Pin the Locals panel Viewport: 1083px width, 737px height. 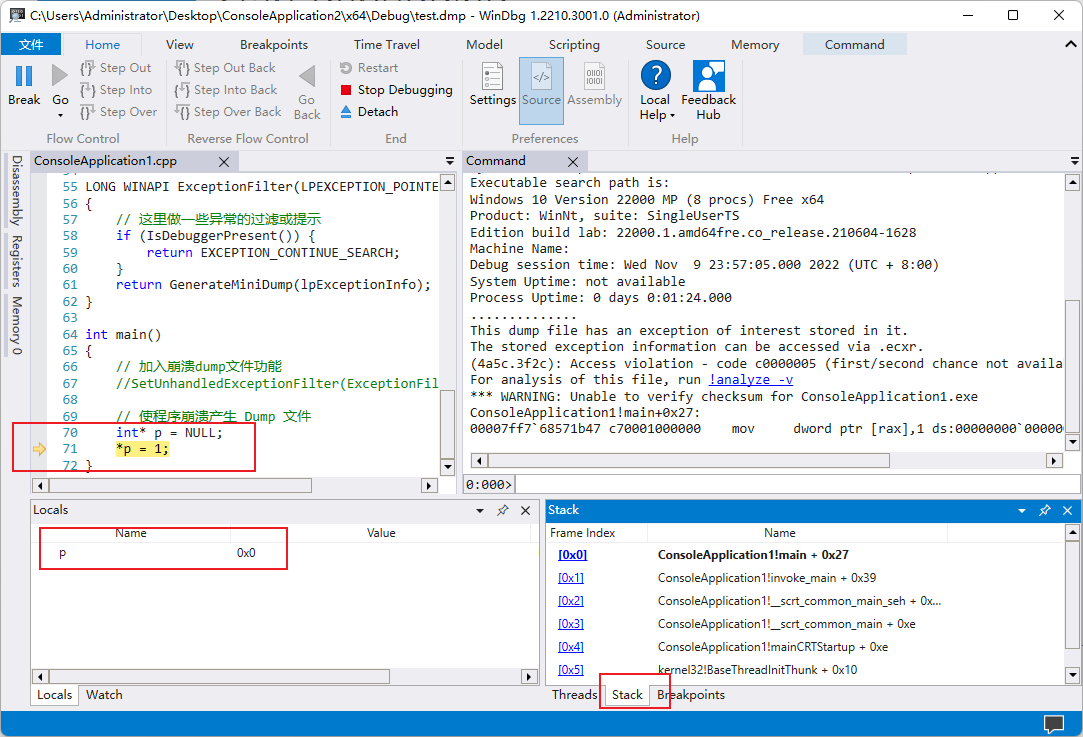[503, 510]
